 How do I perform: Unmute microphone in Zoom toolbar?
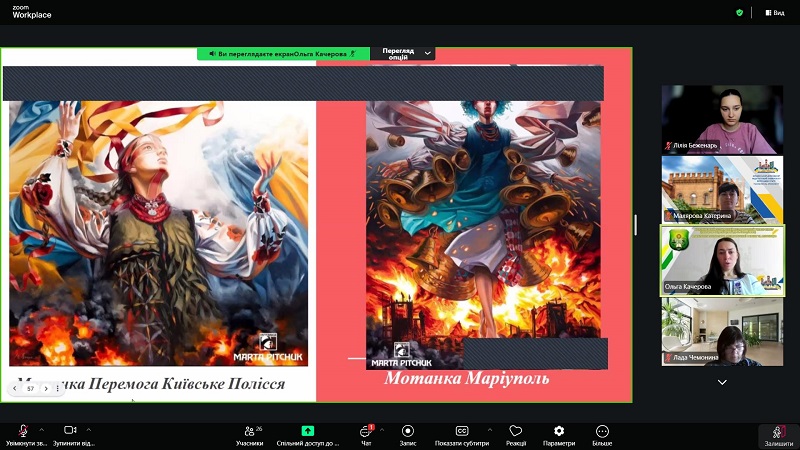(23, 435)
